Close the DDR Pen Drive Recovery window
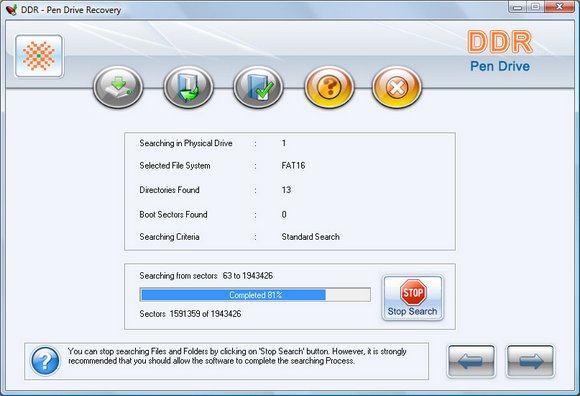 pos(560,7)
